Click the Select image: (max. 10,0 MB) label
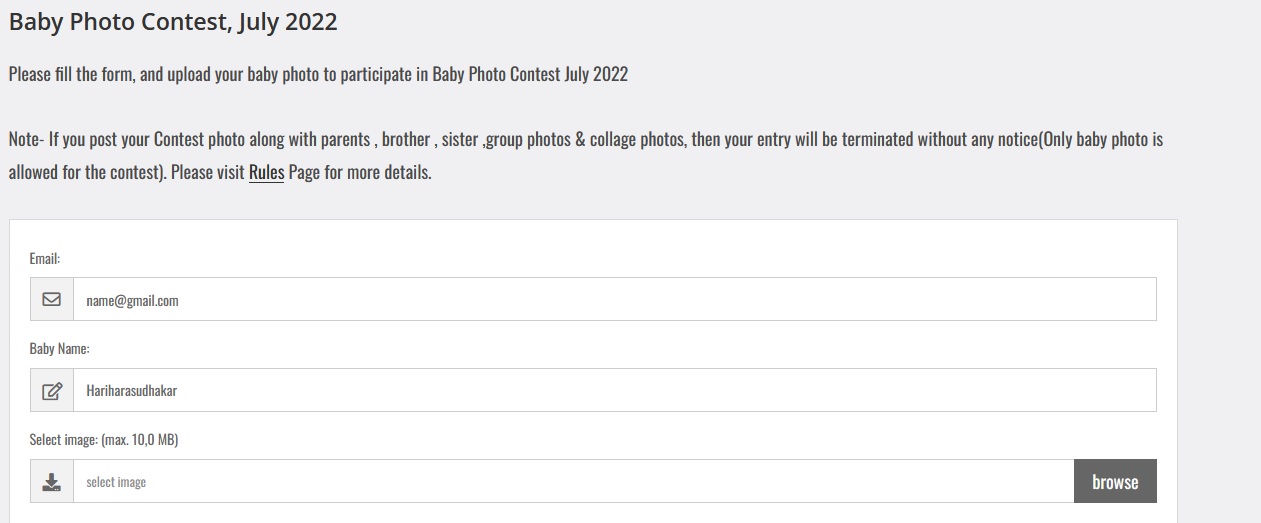This screenshot has height=523, width=1261. tap(104, 440)
